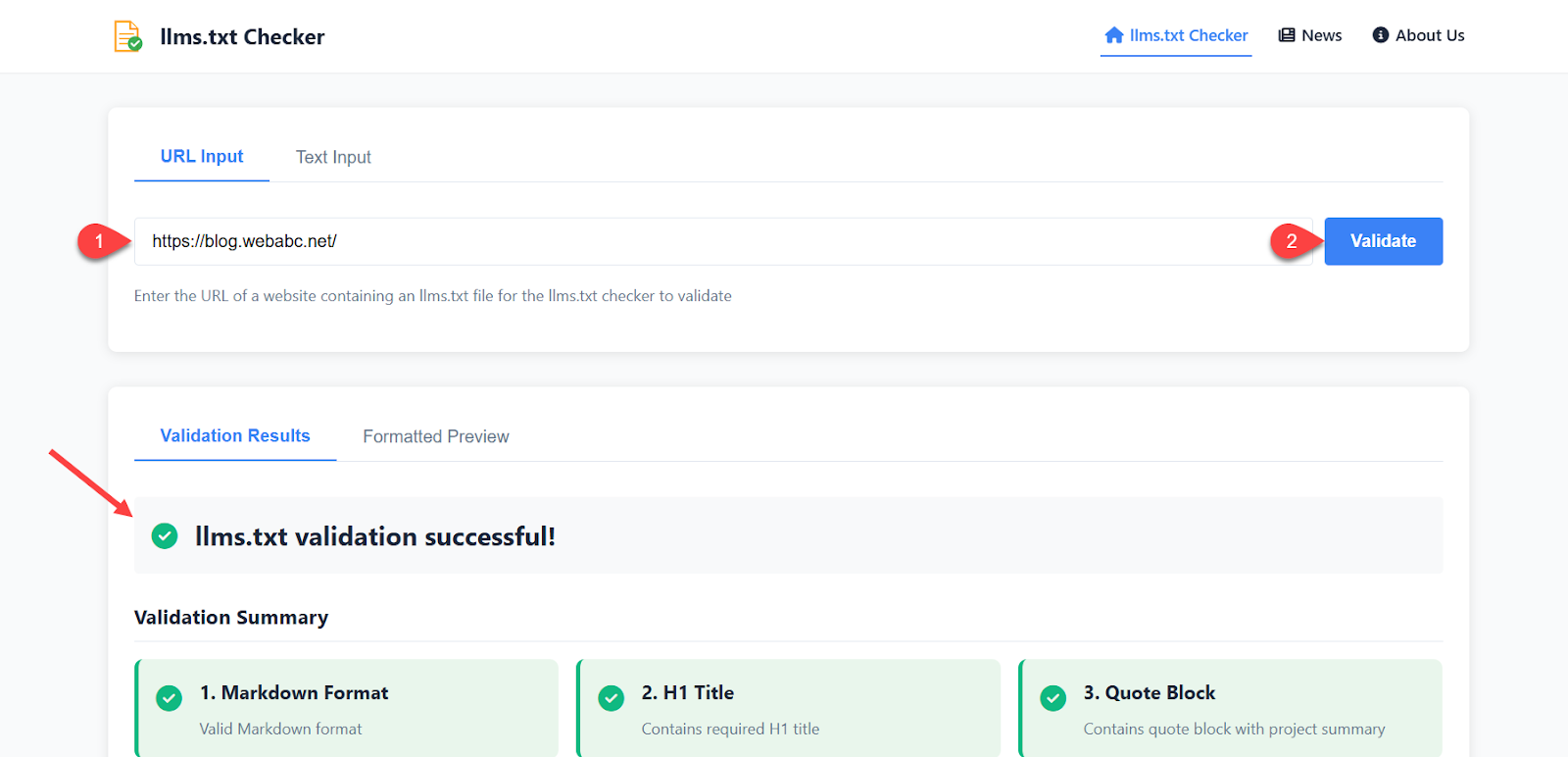Viewport: 1568px width, 757px height.
Task: Click the Markdown Format result card
Action: click(348, 709)
